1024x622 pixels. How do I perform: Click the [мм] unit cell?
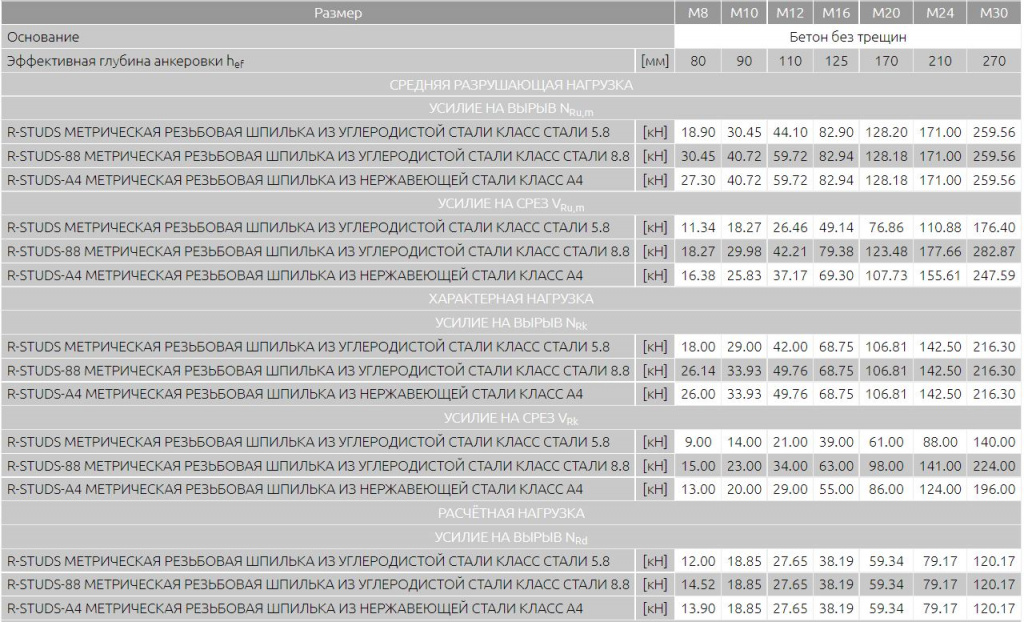[x=654, y=61]
